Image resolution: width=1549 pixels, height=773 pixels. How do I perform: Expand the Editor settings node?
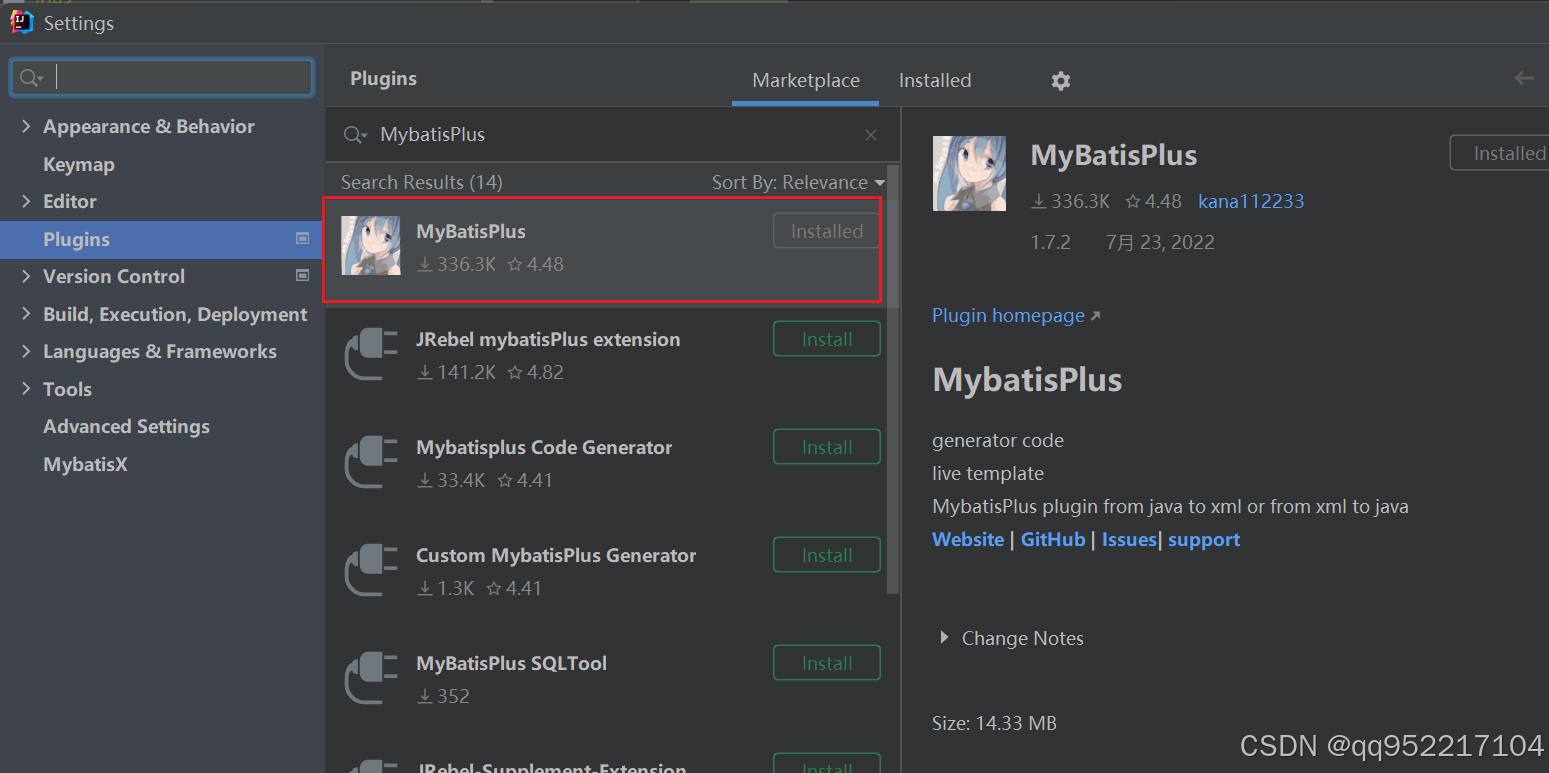[26, 201]
